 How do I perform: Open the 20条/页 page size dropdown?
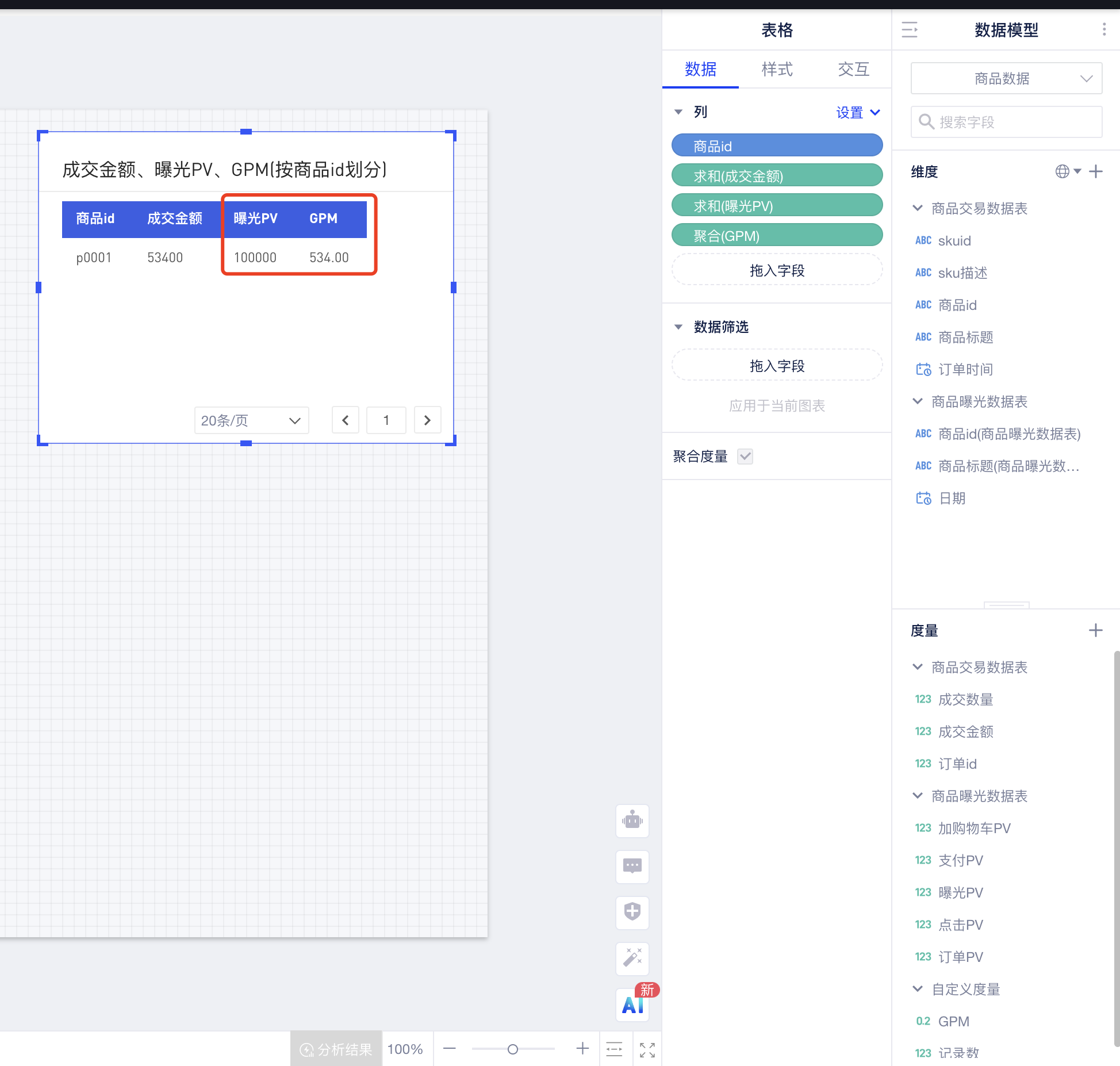point(251,420)
